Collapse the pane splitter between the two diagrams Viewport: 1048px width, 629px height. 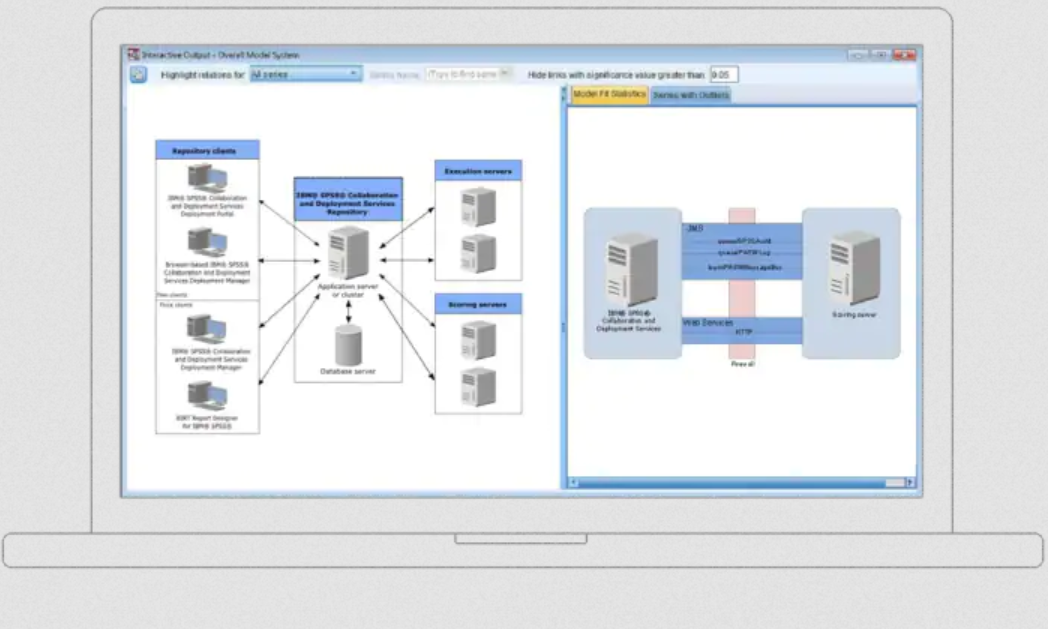coord(563,93)
